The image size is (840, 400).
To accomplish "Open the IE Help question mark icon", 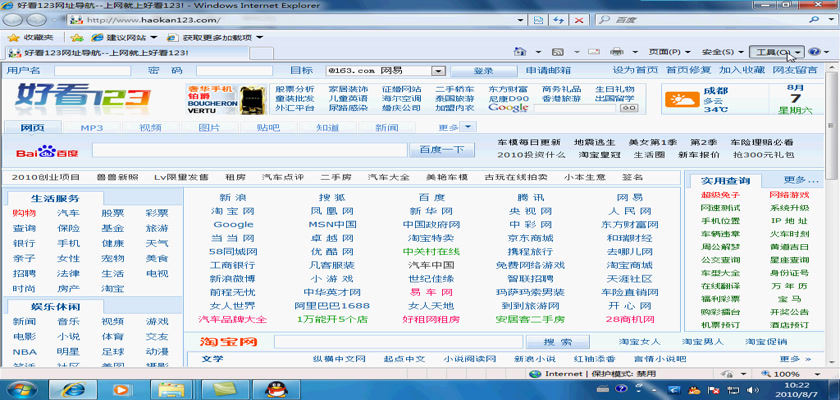I will pos(814,51).
